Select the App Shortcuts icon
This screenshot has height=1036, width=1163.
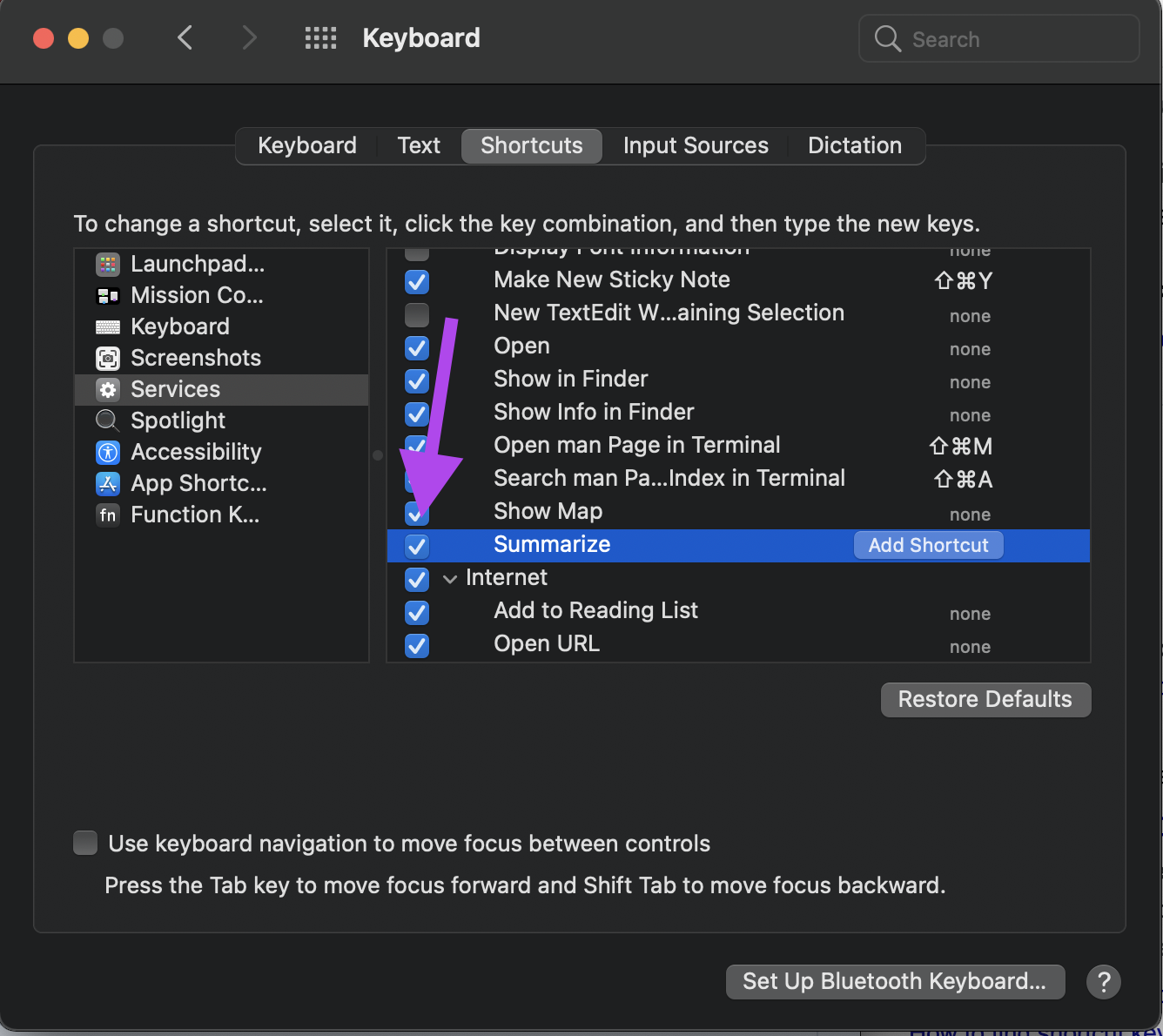click(108, 483)
